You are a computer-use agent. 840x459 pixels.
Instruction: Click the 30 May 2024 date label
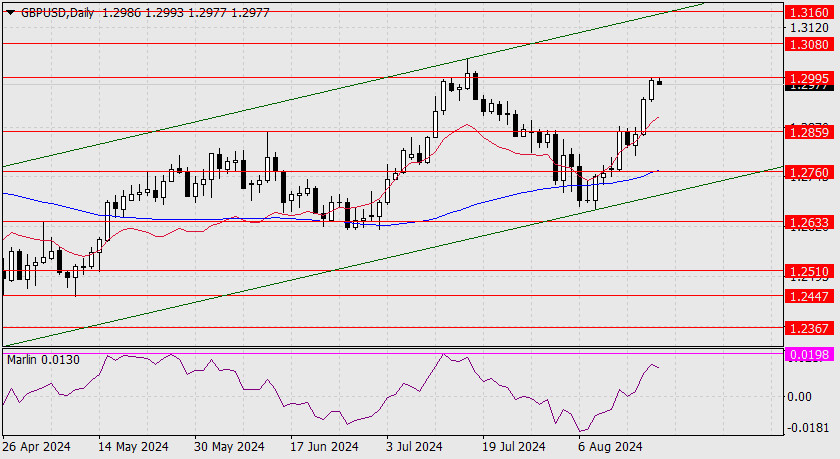click(x=229, y=446)
